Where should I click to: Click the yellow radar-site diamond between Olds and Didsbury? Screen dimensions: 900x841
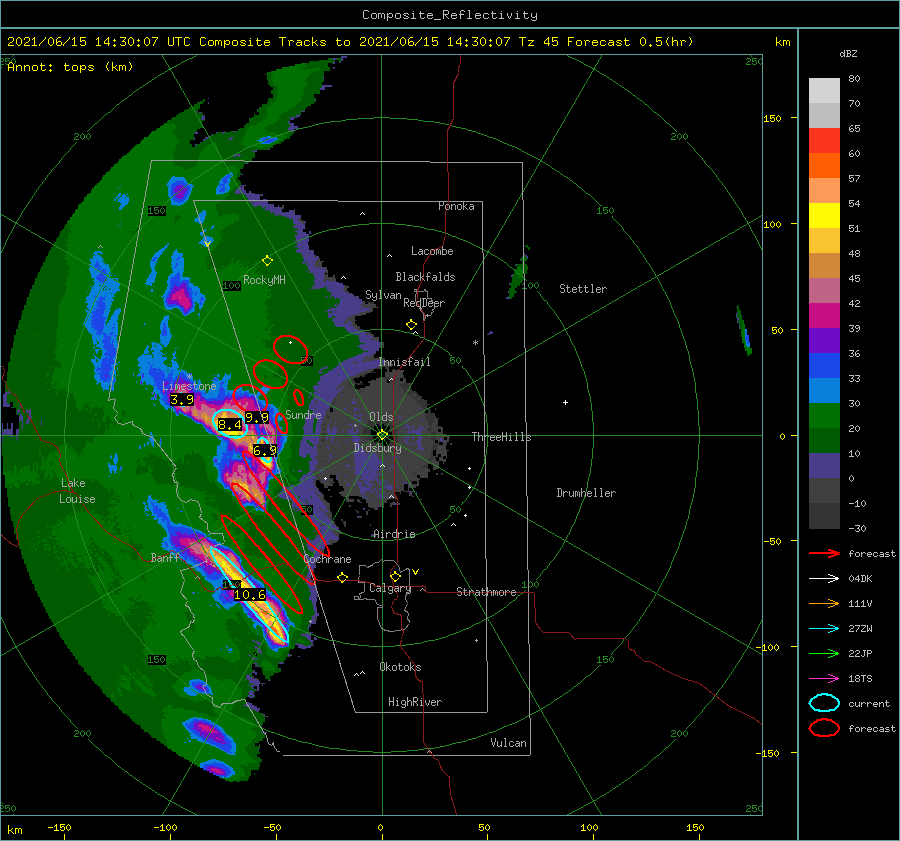[382, 435]
